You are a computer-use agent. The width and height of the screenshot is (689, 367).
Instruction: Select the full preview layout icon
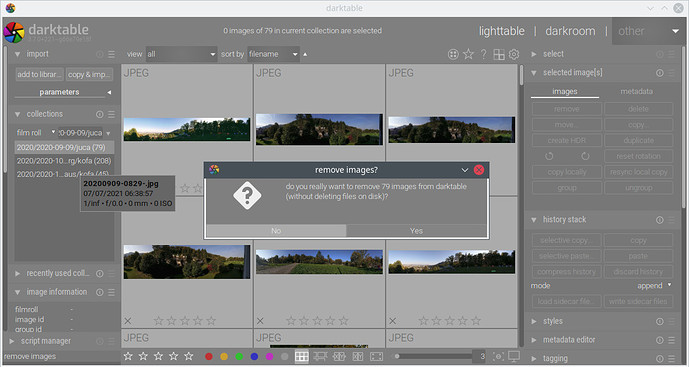point(377,356)
